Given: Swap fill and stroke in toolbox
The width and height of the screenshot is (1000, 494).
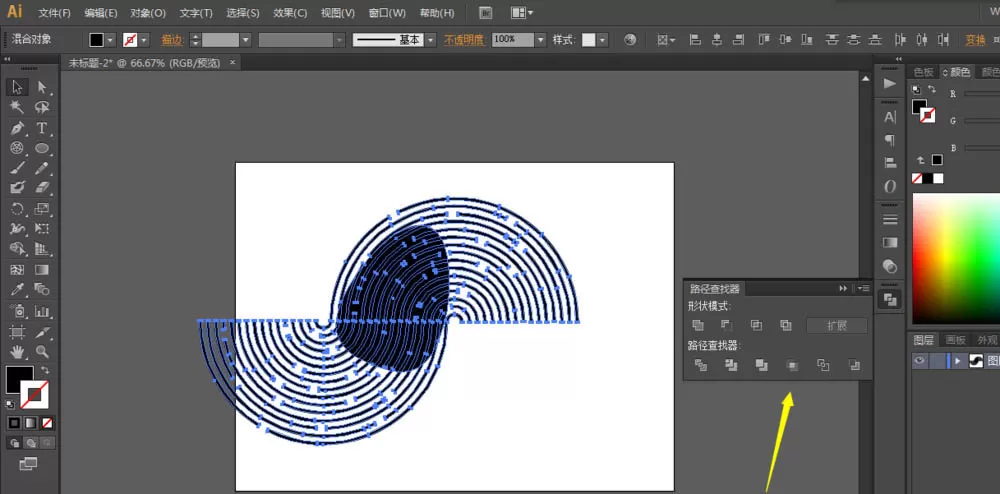Looking at the screenshot, I should [x=45, y=370].
